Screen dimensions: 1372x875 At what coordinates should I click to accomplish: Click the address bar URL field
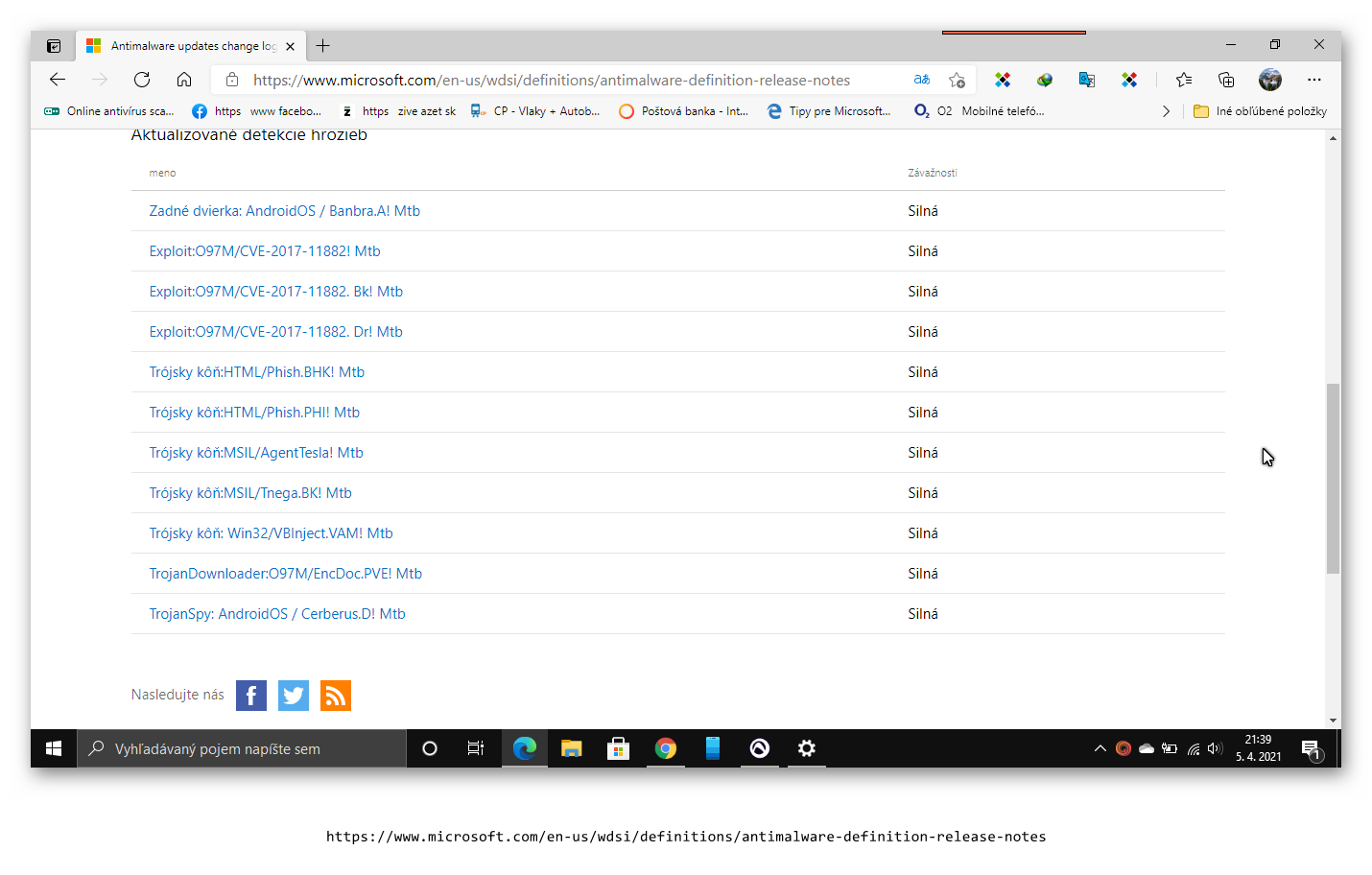pos(552,80)
